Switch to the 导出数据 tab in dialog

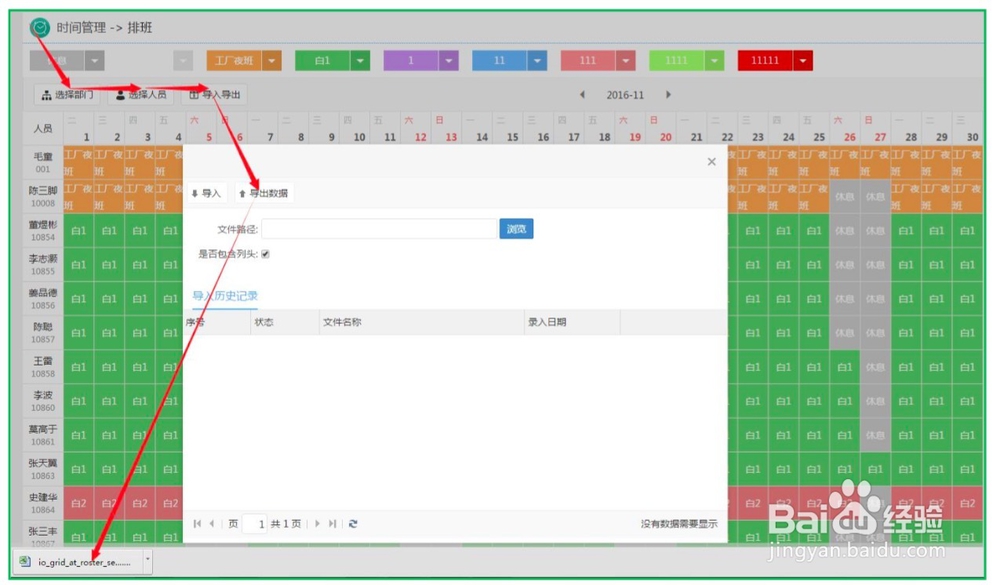[264, 193]
